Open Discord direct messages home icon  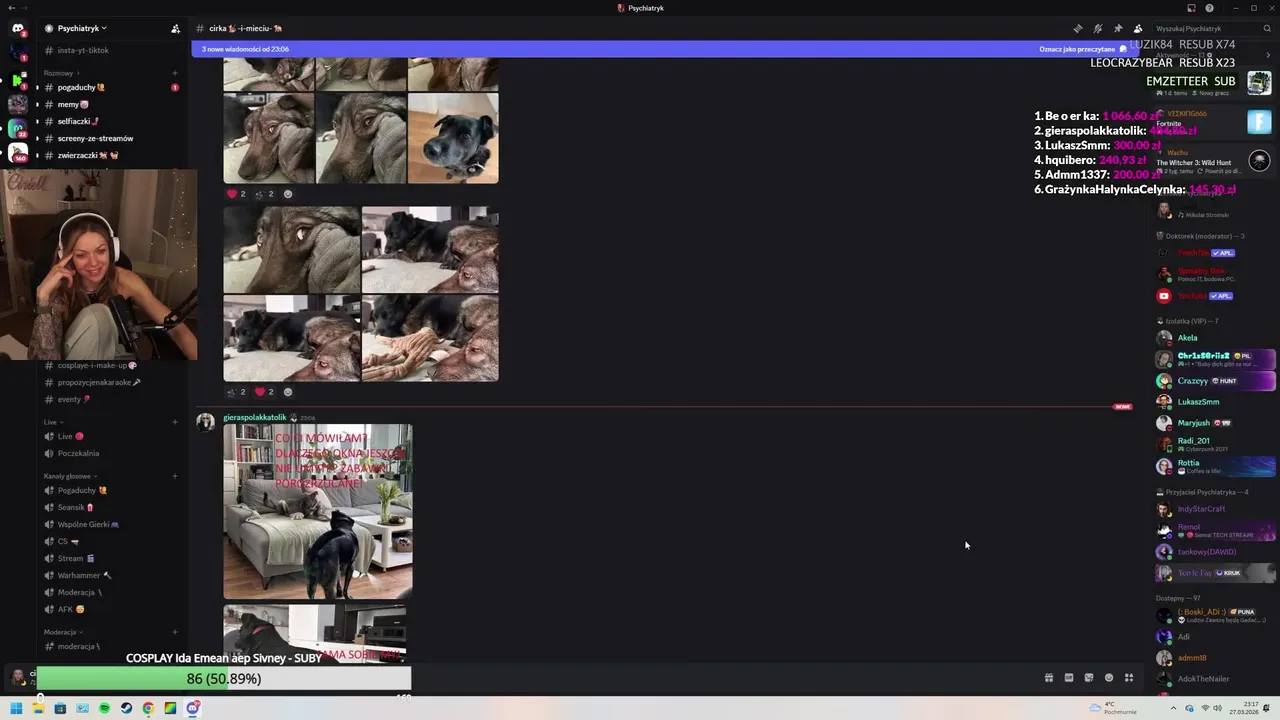tap(18, 28)
